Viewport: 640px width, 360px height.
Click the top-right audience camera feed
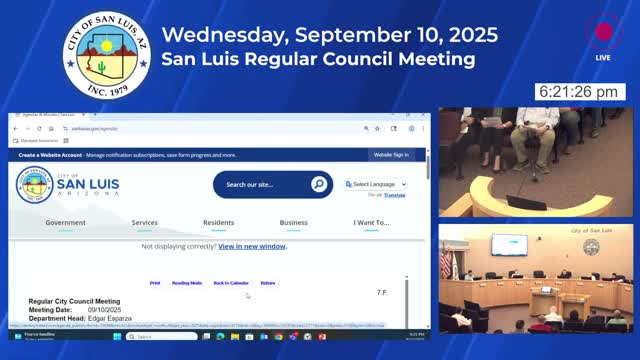click(x=536, y=162)
